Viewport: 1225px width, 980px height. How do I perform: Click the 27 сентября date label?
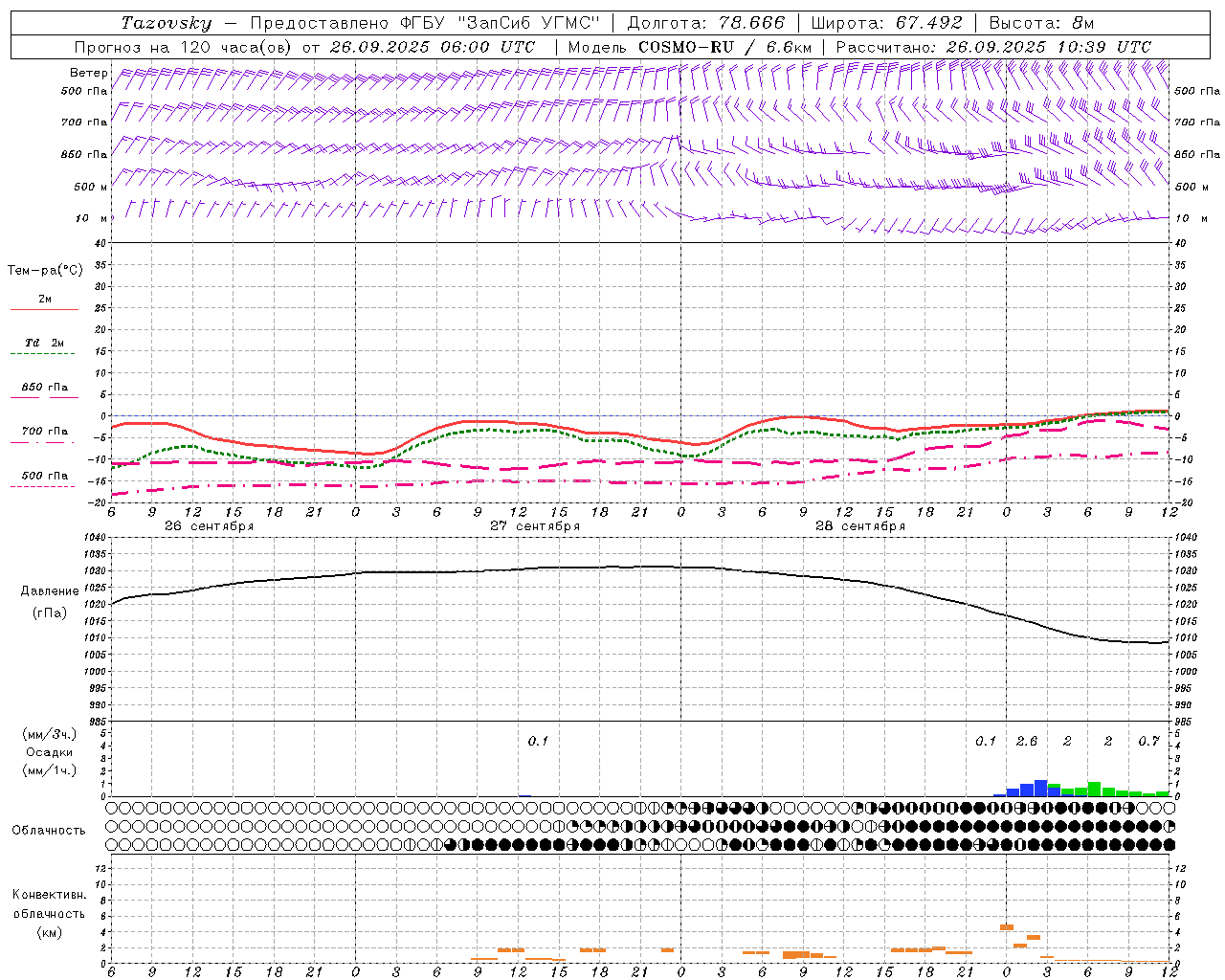[535, 526]
